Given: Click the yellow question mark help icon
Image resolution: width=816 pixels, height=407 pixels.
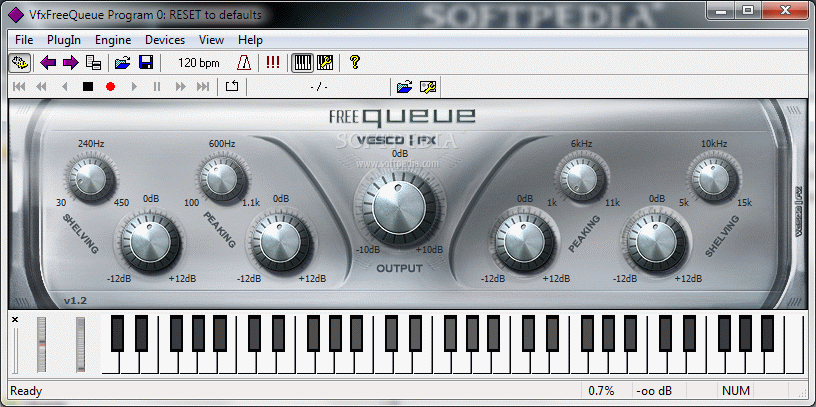Looking at the screenshot, I should (x=355, y=63).
